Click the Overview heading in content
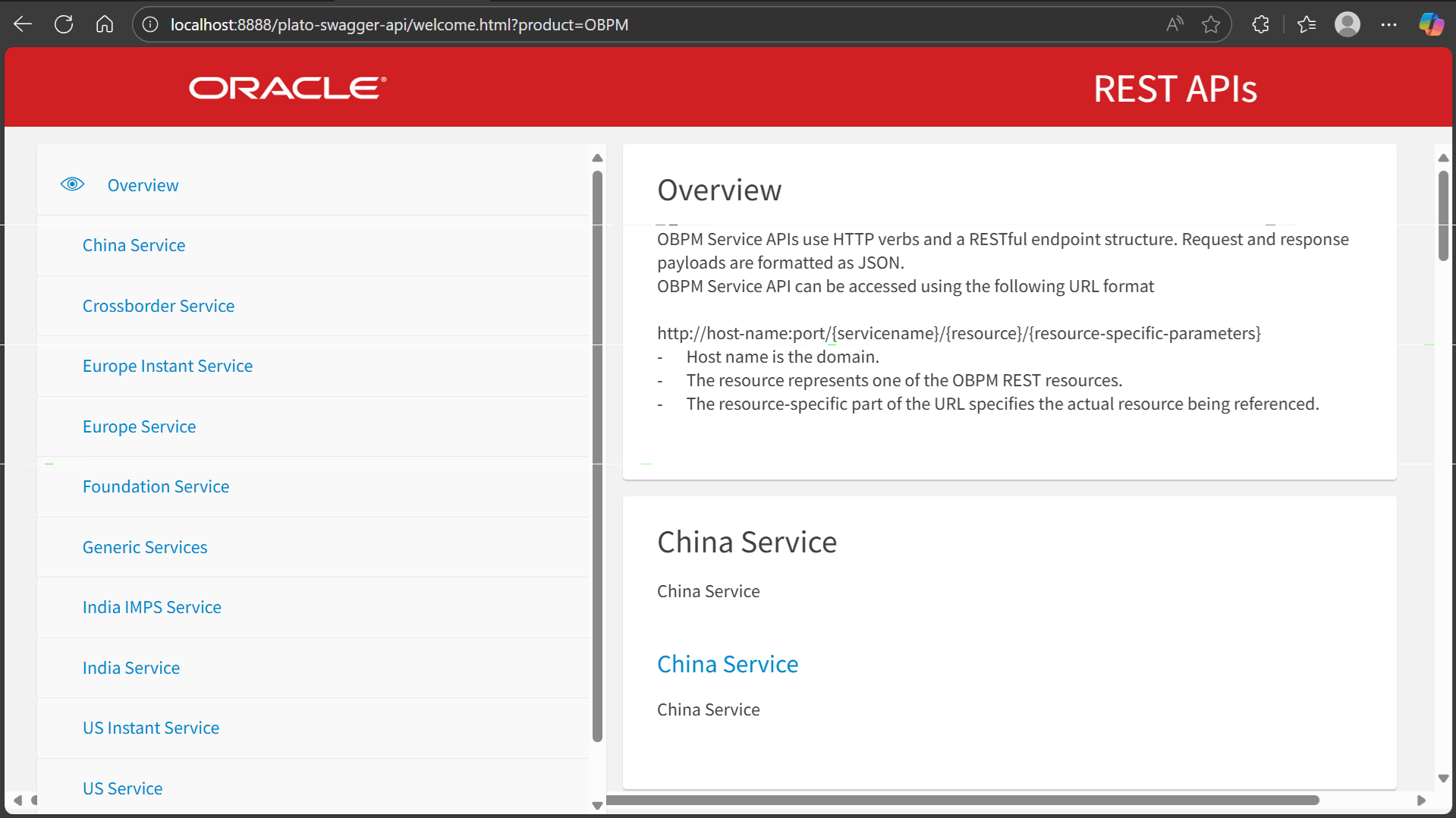1456x818 pixels. click(x=719, y=190)
